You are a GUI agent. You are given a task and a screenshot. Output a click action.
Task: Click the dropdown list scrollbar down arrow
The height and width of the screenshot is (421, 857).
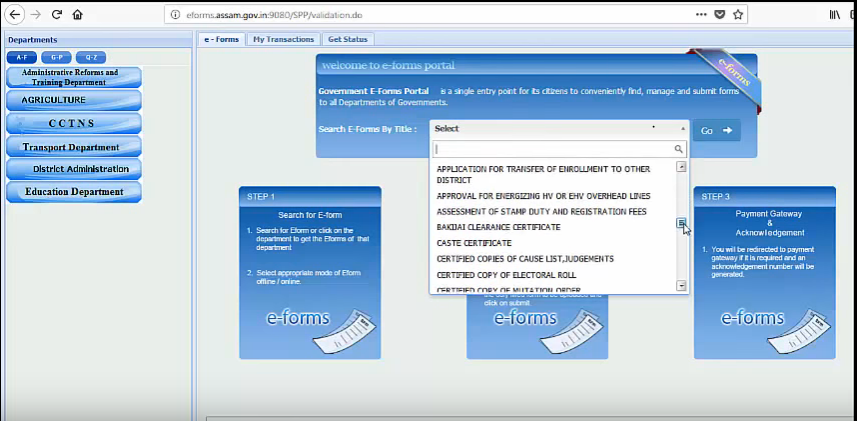(x=682, y=285)
